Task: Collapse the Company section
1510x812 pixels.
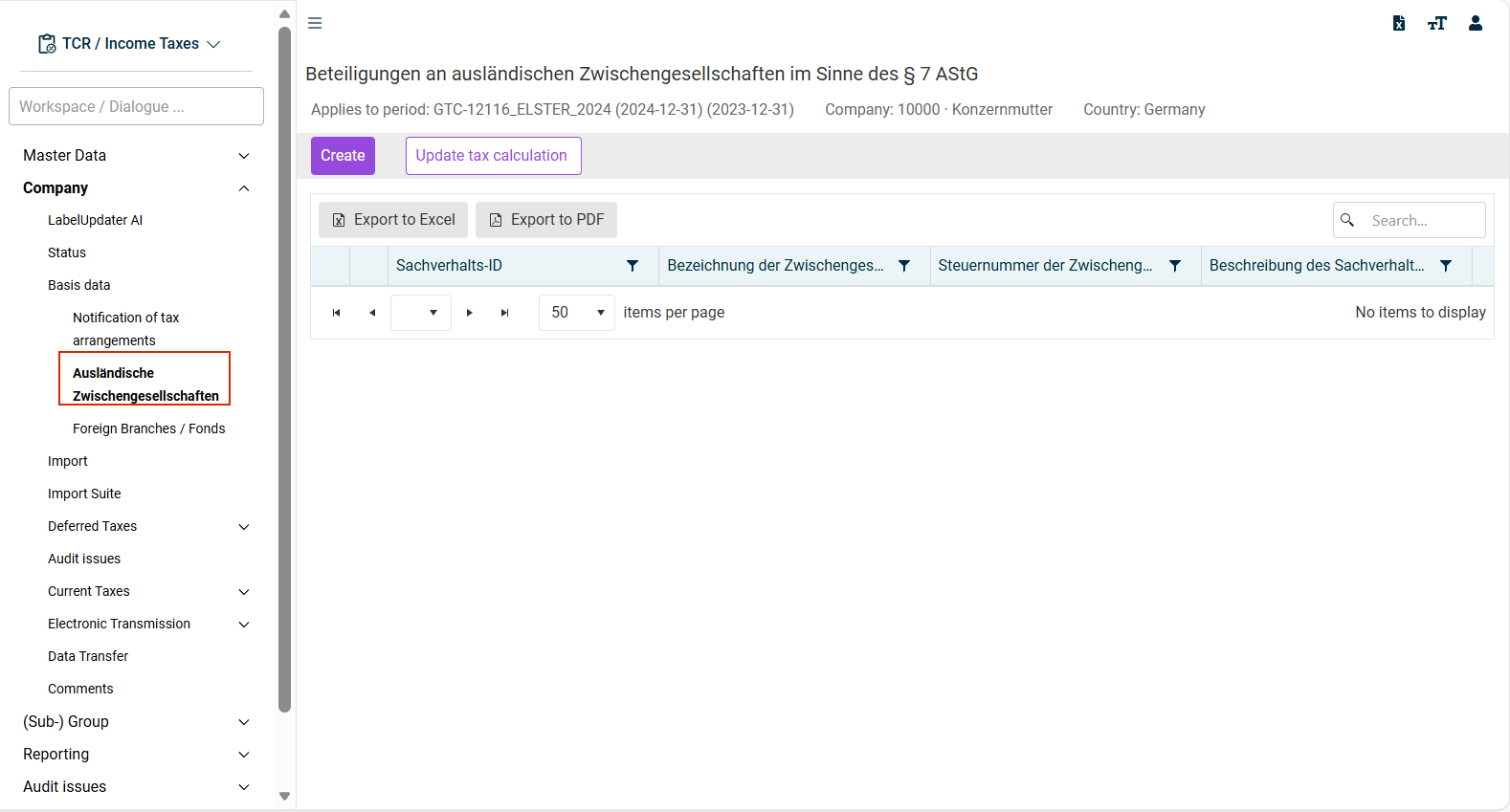Action: click(244, 188)
